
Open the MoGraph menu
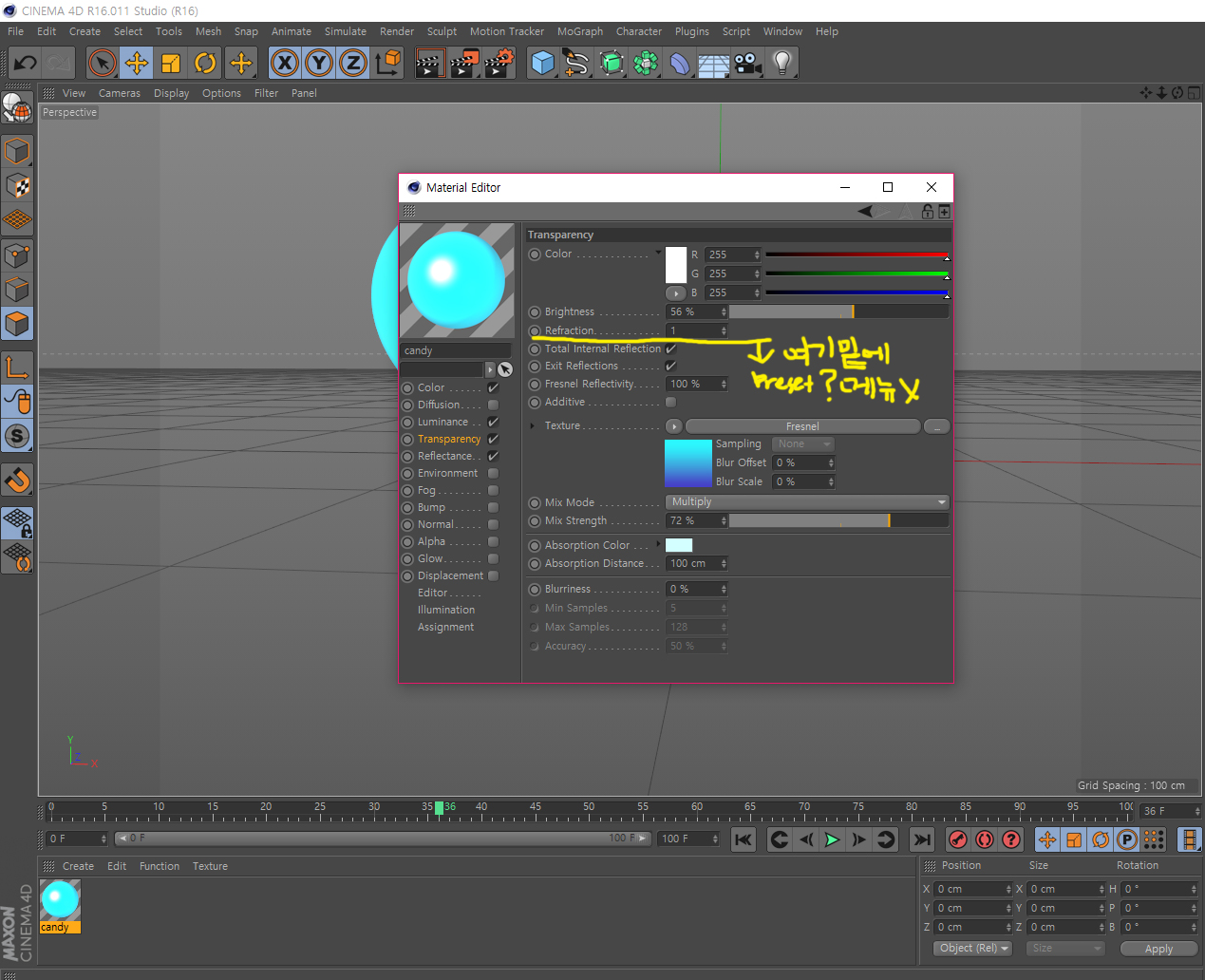tap(580, 31)
